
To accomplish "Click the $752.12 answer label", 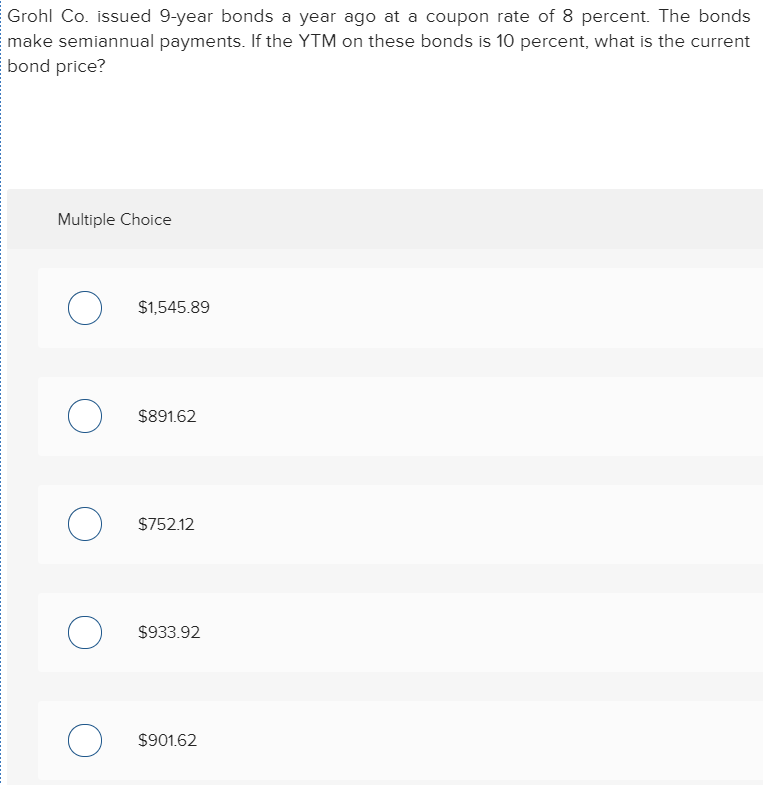I will pyautogui.click(x=166, y=524).
